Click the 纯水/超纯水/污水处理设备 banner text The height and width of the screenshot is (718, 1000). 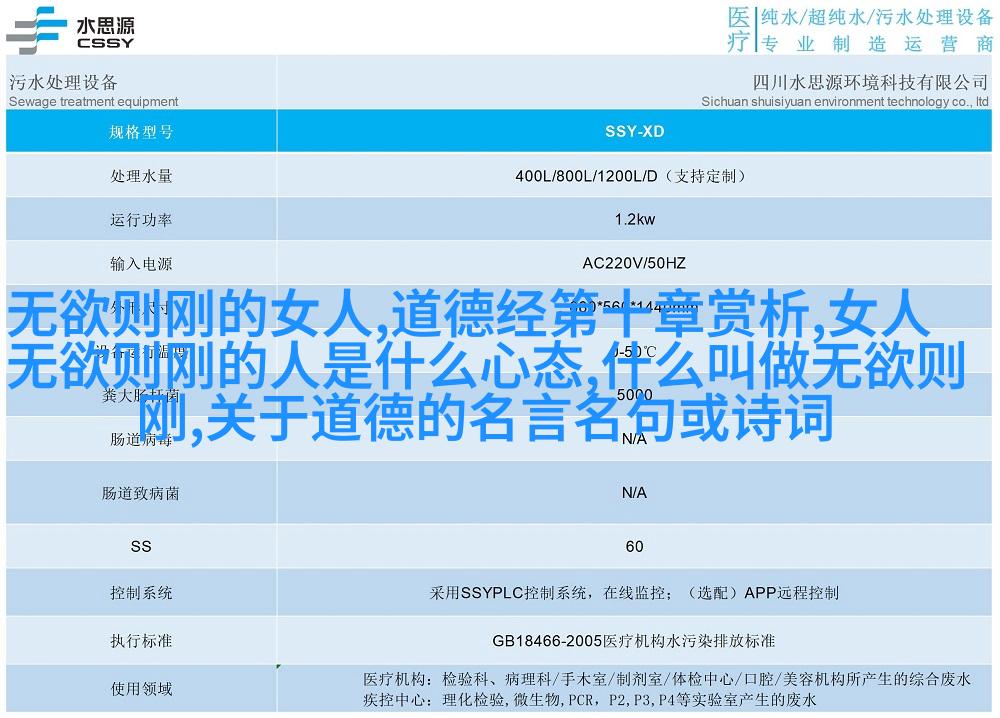pos(877,17)
